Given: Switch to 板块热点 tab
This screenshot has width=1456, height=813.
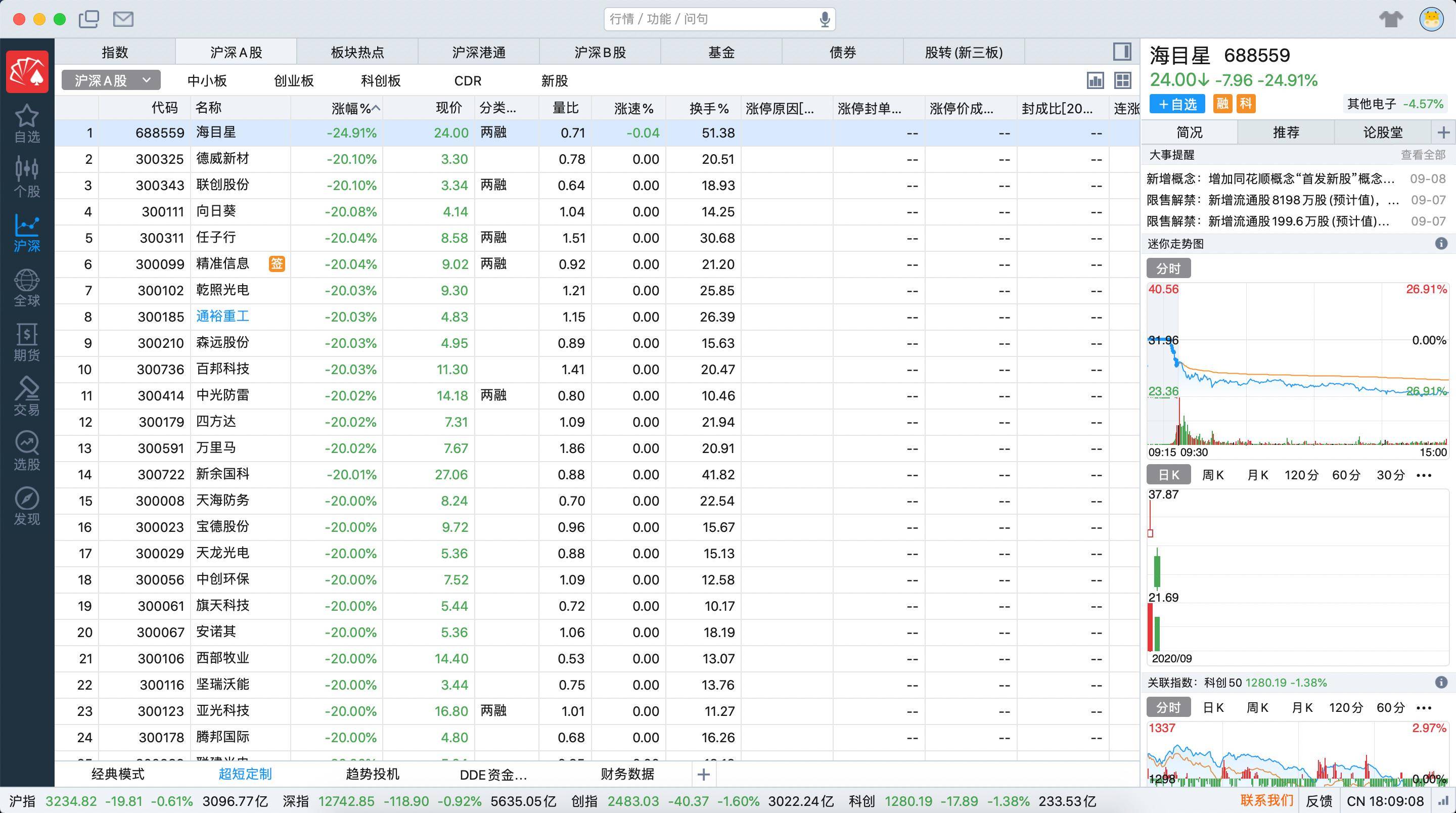Looking at the screenshot, I should [357, 52].
